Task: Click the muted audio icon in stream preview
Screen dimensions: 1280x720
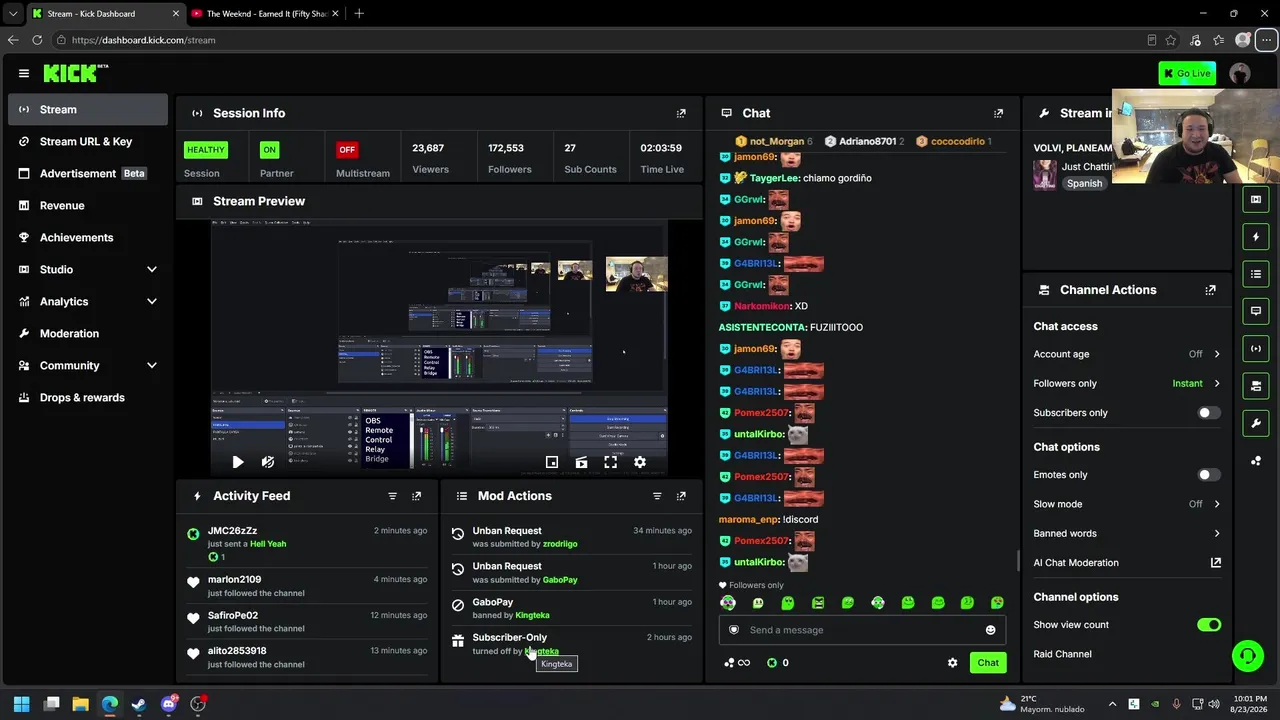Action: coord(267,462)
